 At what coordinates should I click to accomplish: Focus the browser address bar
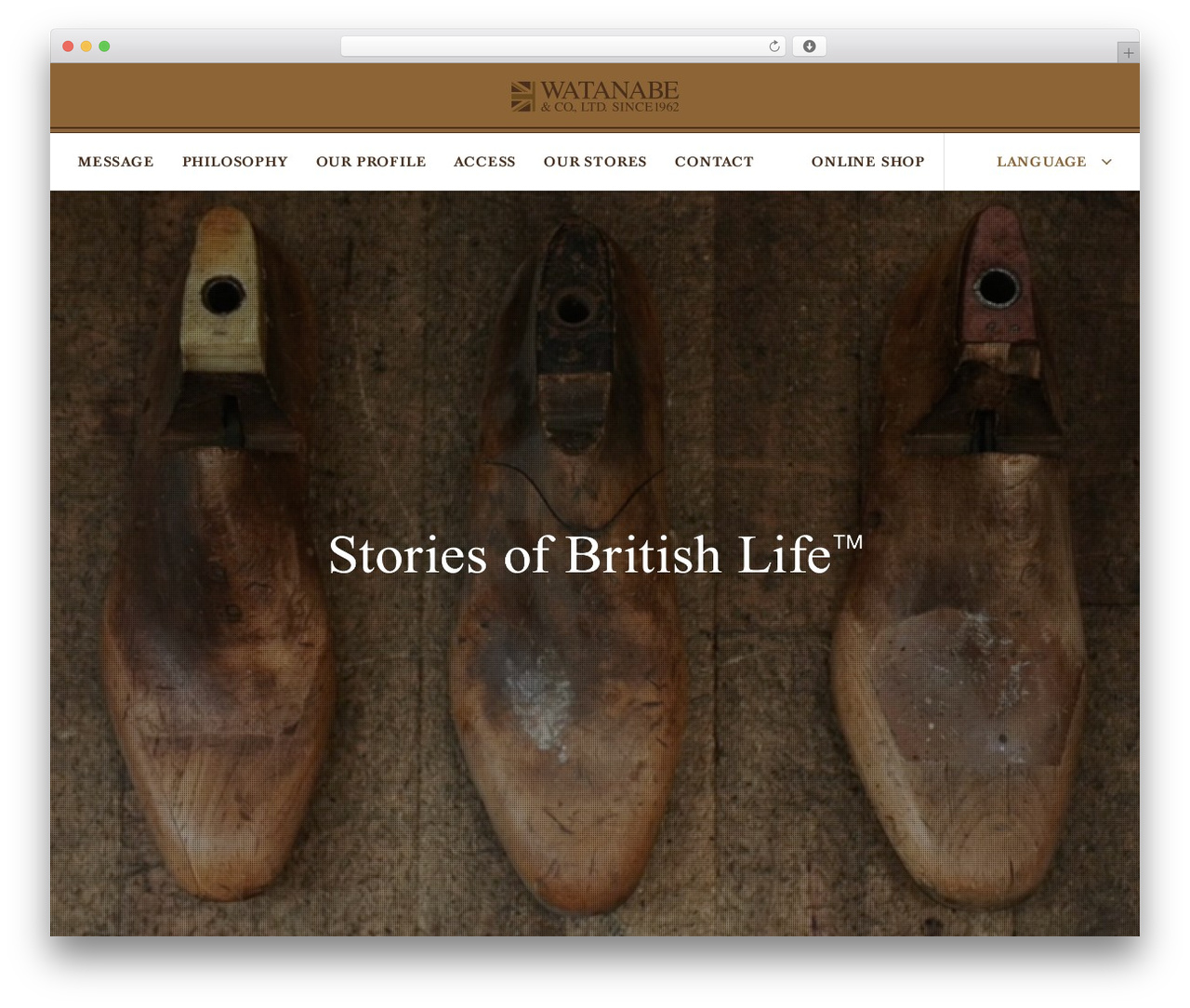(x=562, y=46)
